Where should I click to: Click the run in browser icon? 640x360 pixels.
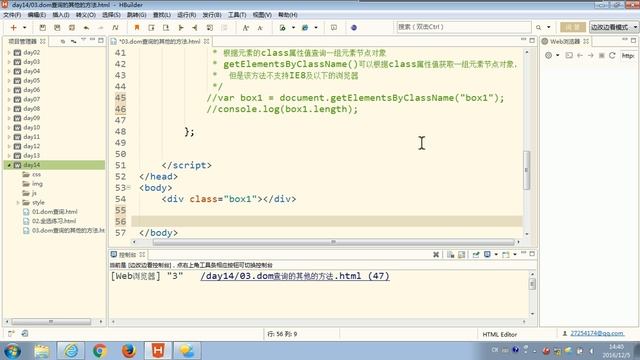(282, 27)
